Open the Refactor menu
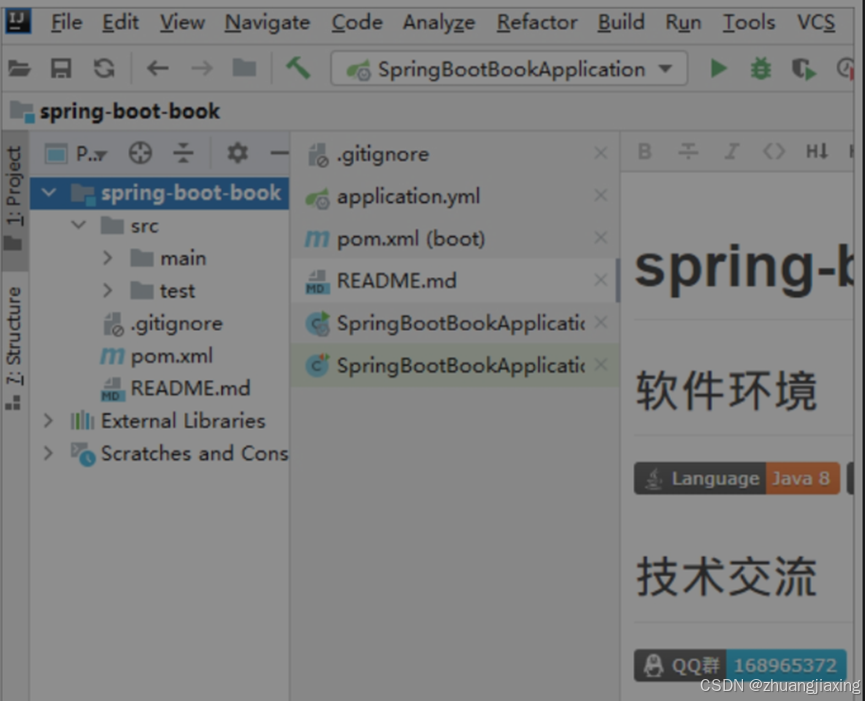 537,23
